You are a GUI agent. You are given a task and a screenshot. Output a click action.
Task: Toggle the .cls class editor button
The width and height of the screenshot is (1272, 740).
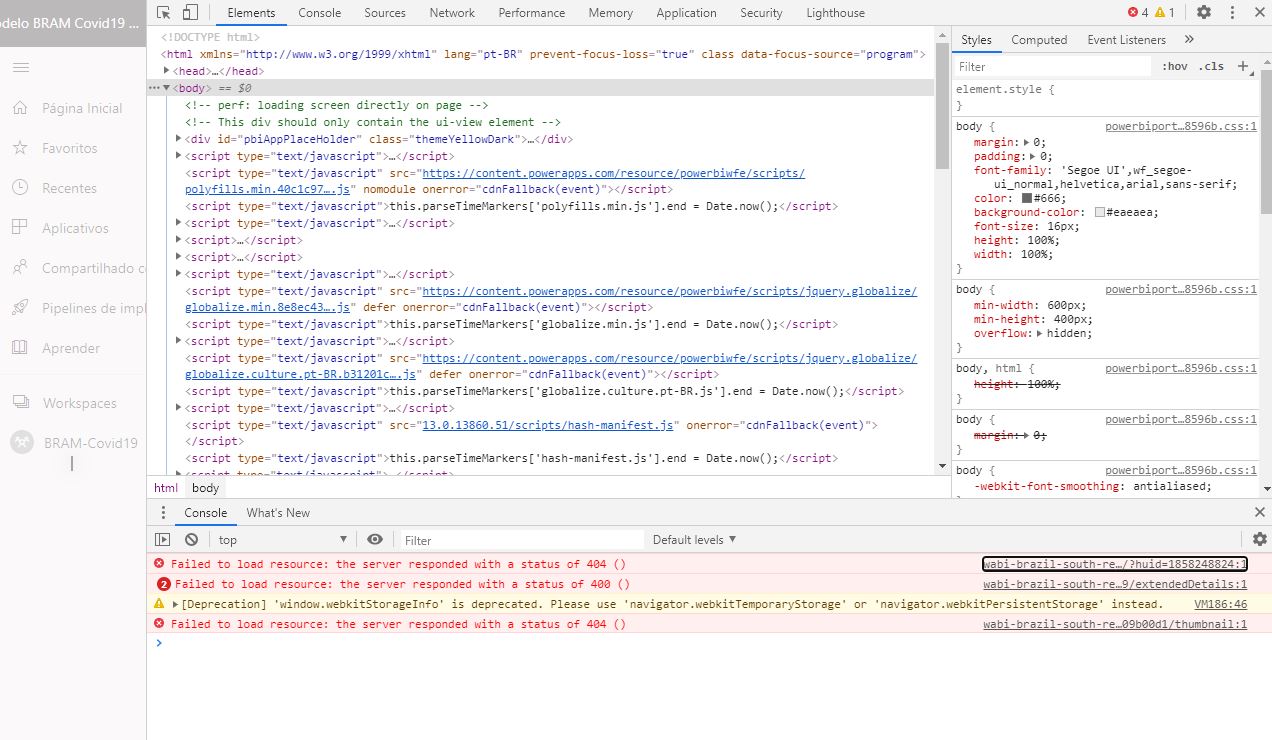coord(1212,66)
